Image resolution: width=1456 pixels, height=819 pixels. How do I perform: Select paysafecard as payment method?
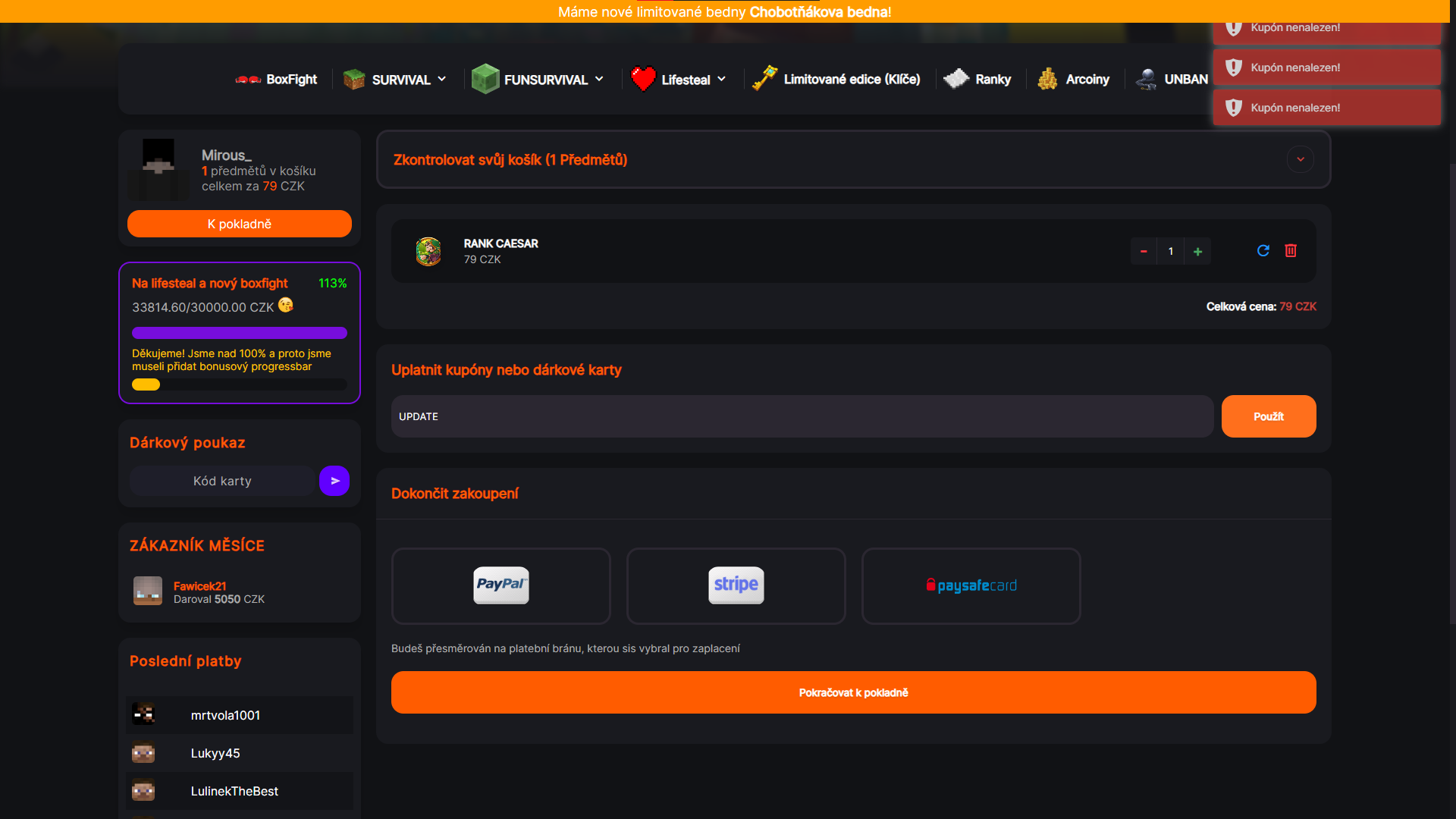click(x=971, y=585)
